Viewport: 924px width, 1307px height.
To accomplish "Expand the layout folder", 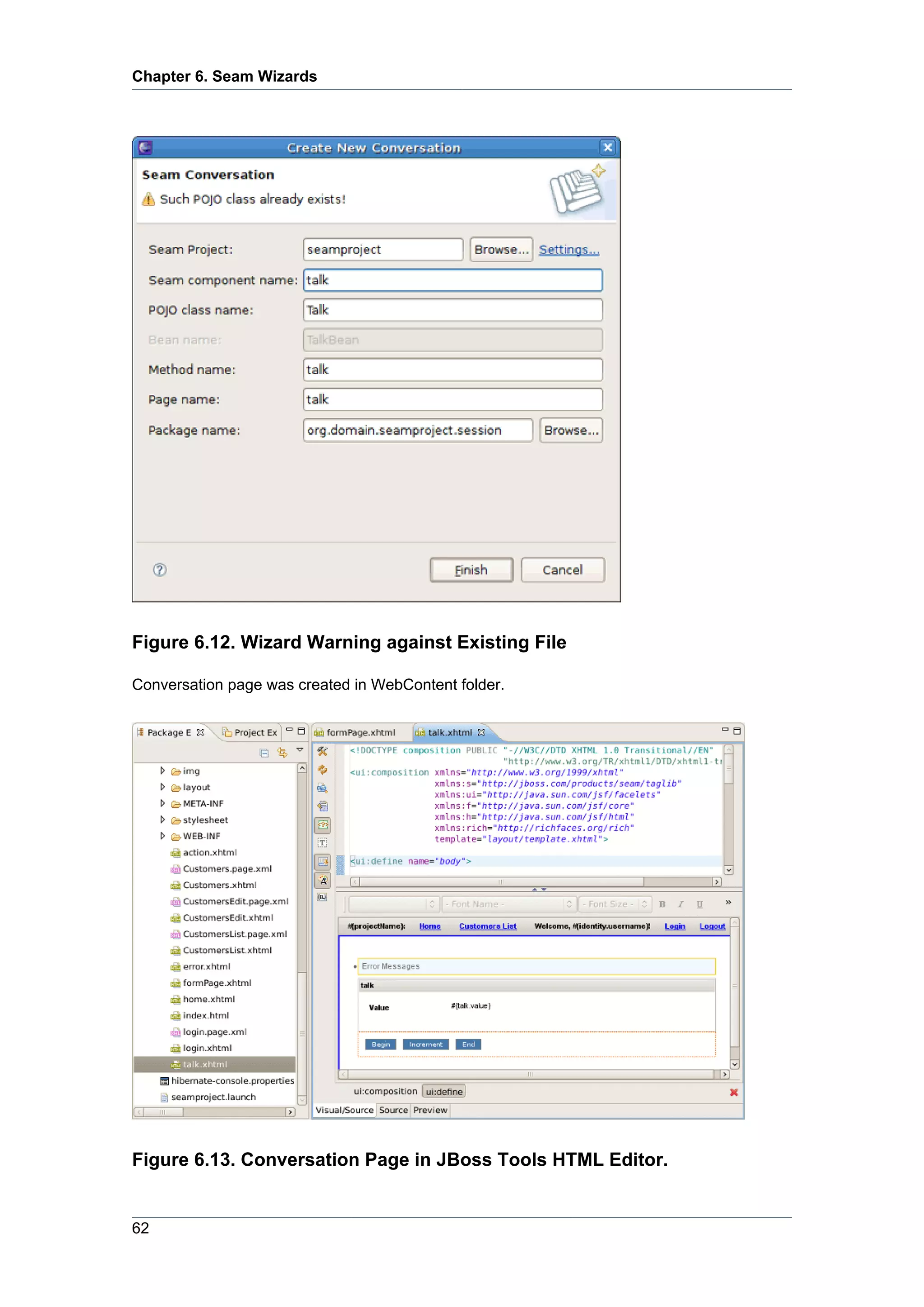I will point(162,787).
